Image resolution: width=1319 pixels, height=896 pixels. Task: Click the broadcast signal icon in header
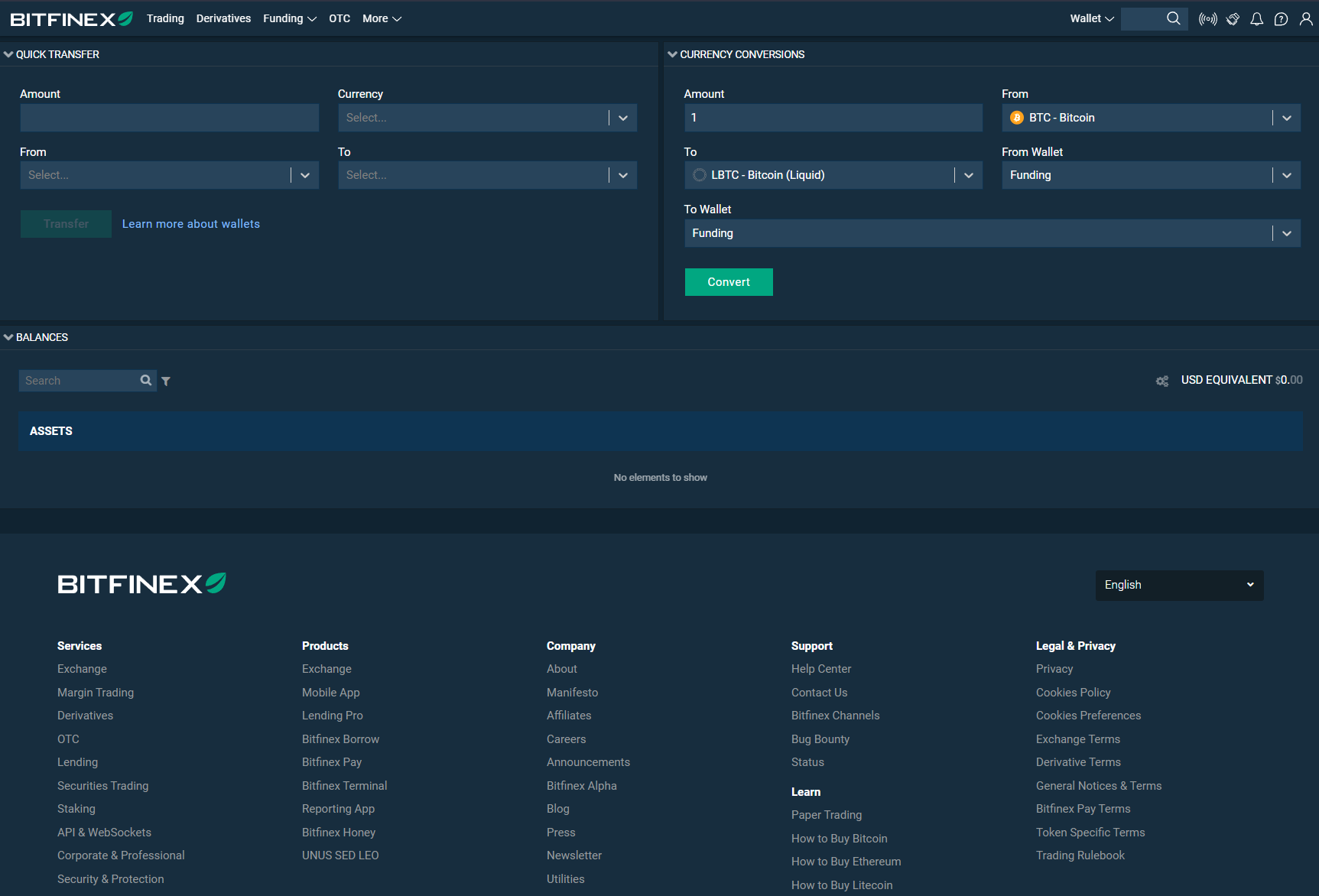tap(1207, 19)
